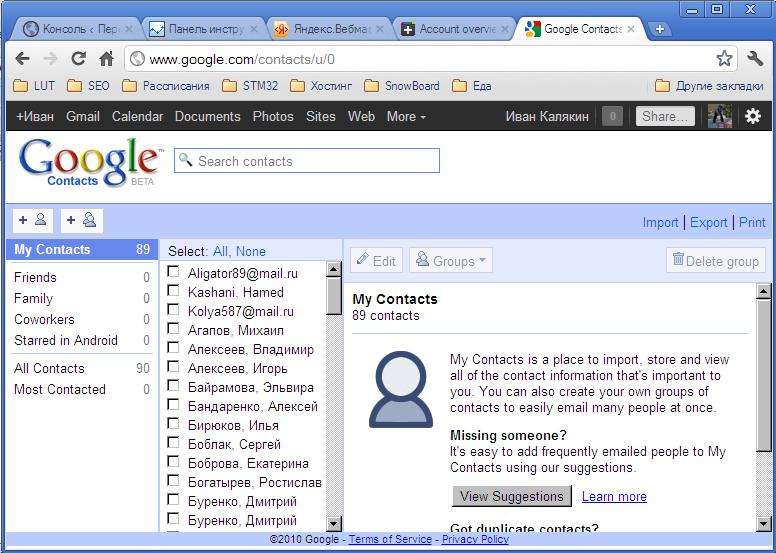This screenshot has height=553, width=776.
Task: Open the Learn more link
Action: pos(614,497)
